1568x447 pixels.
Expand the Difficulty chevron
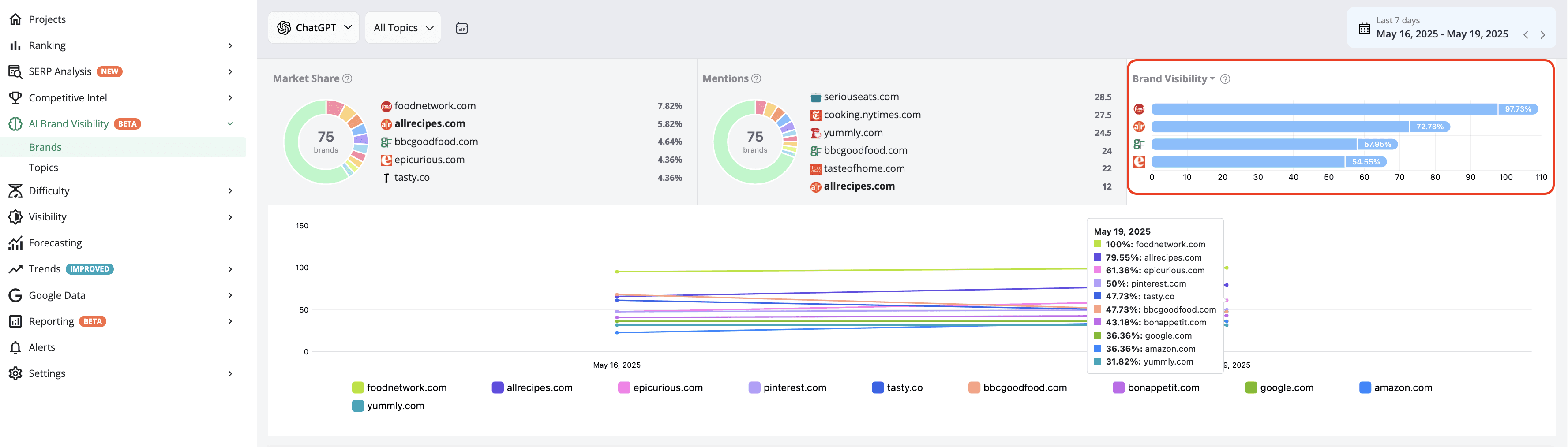[230, 191]
